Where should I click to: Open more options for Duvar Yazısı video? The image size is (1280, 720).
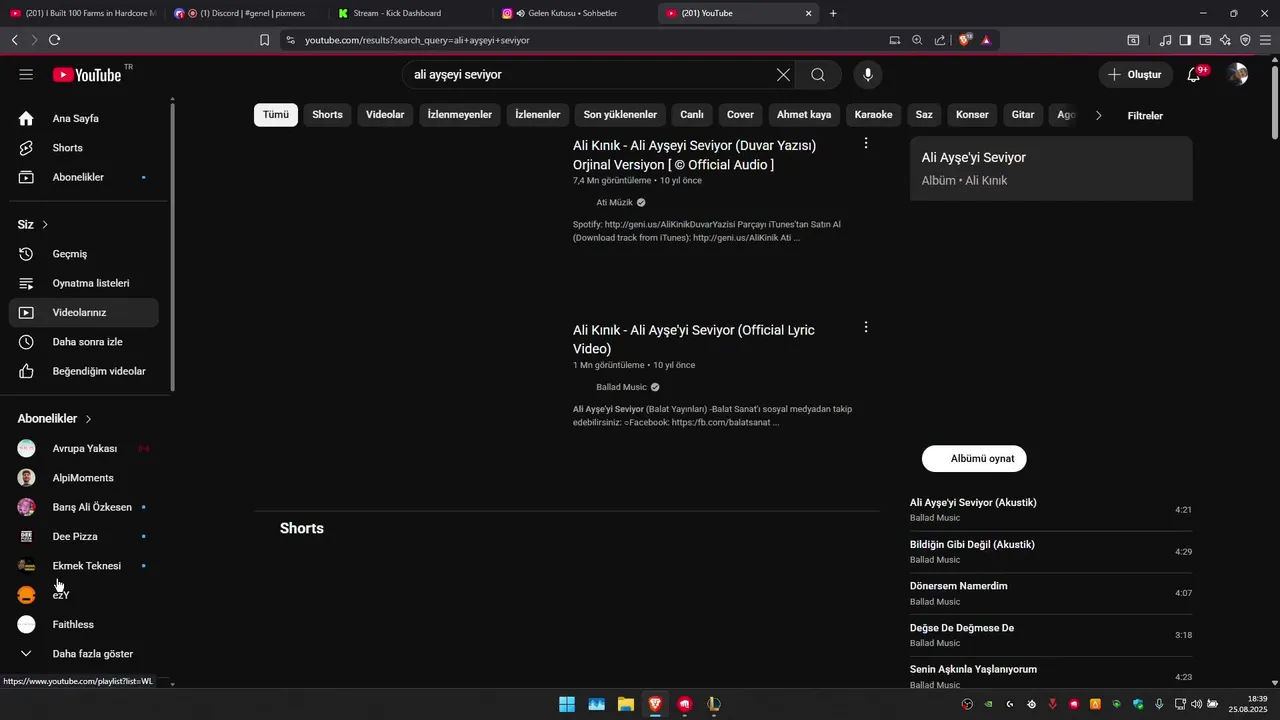click(x=866, y=143)
